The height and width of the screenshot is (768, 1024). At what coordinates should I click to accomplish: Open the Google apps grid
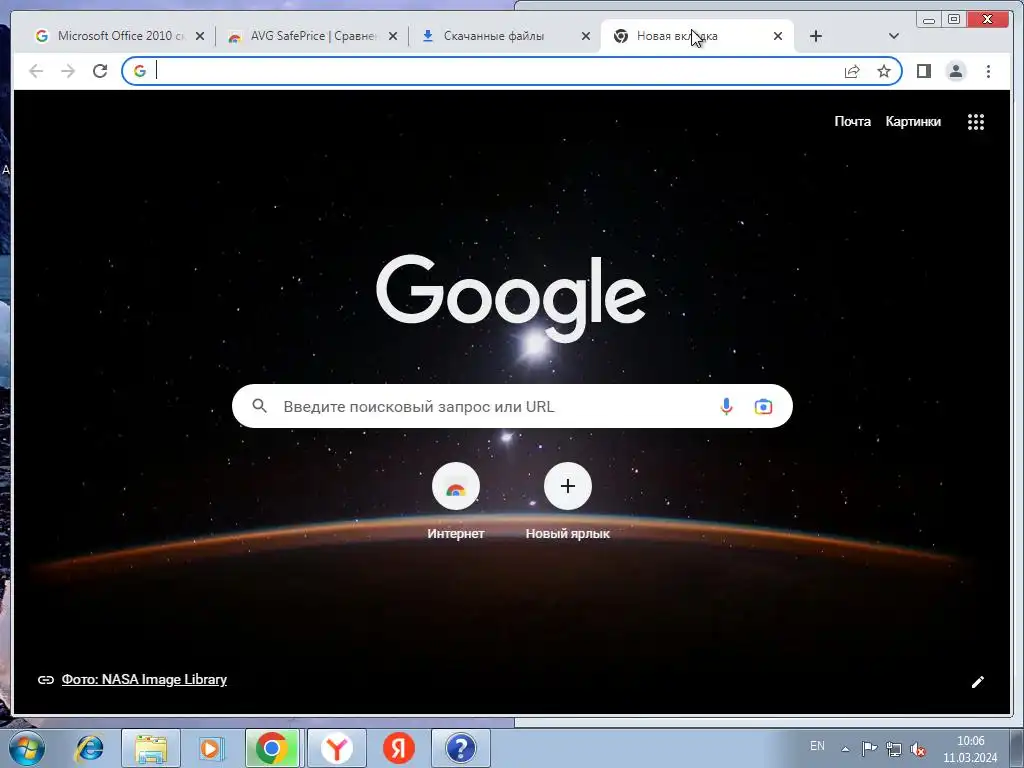[x=976, y=121]
